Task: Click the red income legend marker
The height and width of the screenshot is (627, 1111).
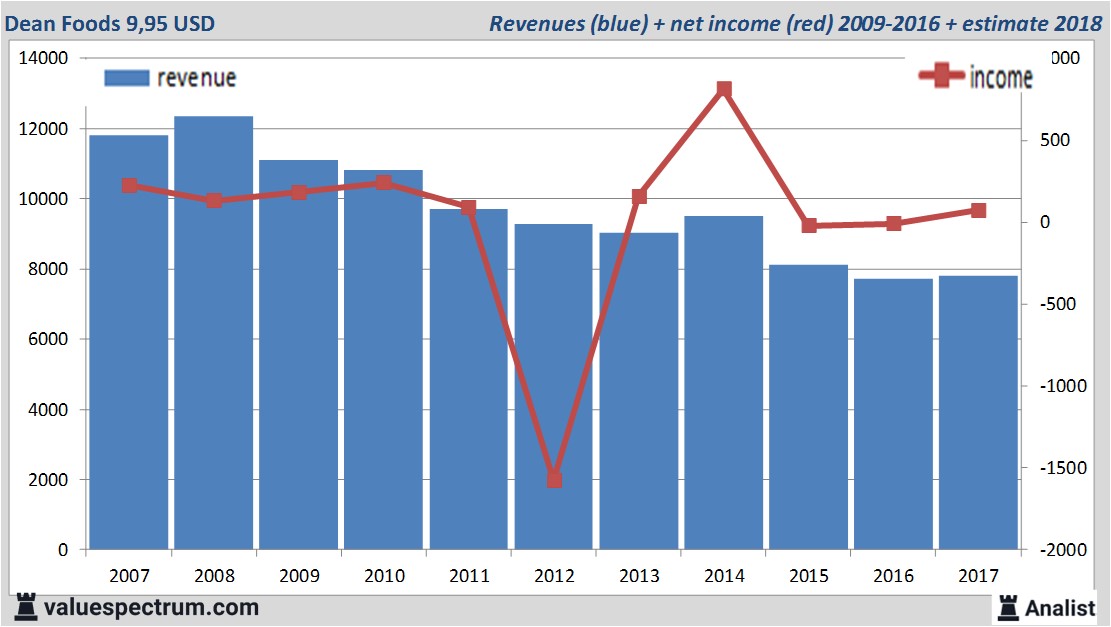Action: (942, 77)
